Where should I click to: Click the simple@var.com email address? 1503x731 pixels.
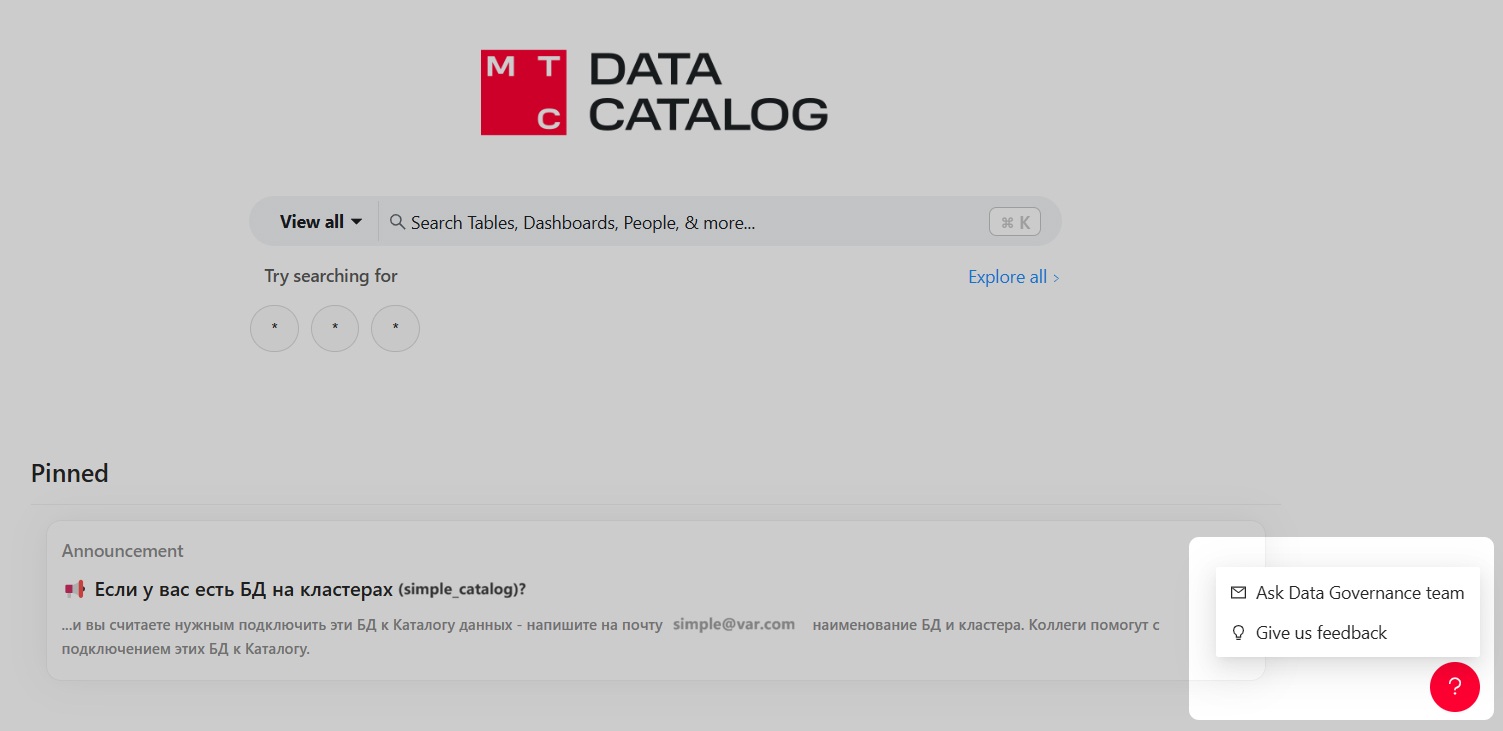click(x=734, y=624)
